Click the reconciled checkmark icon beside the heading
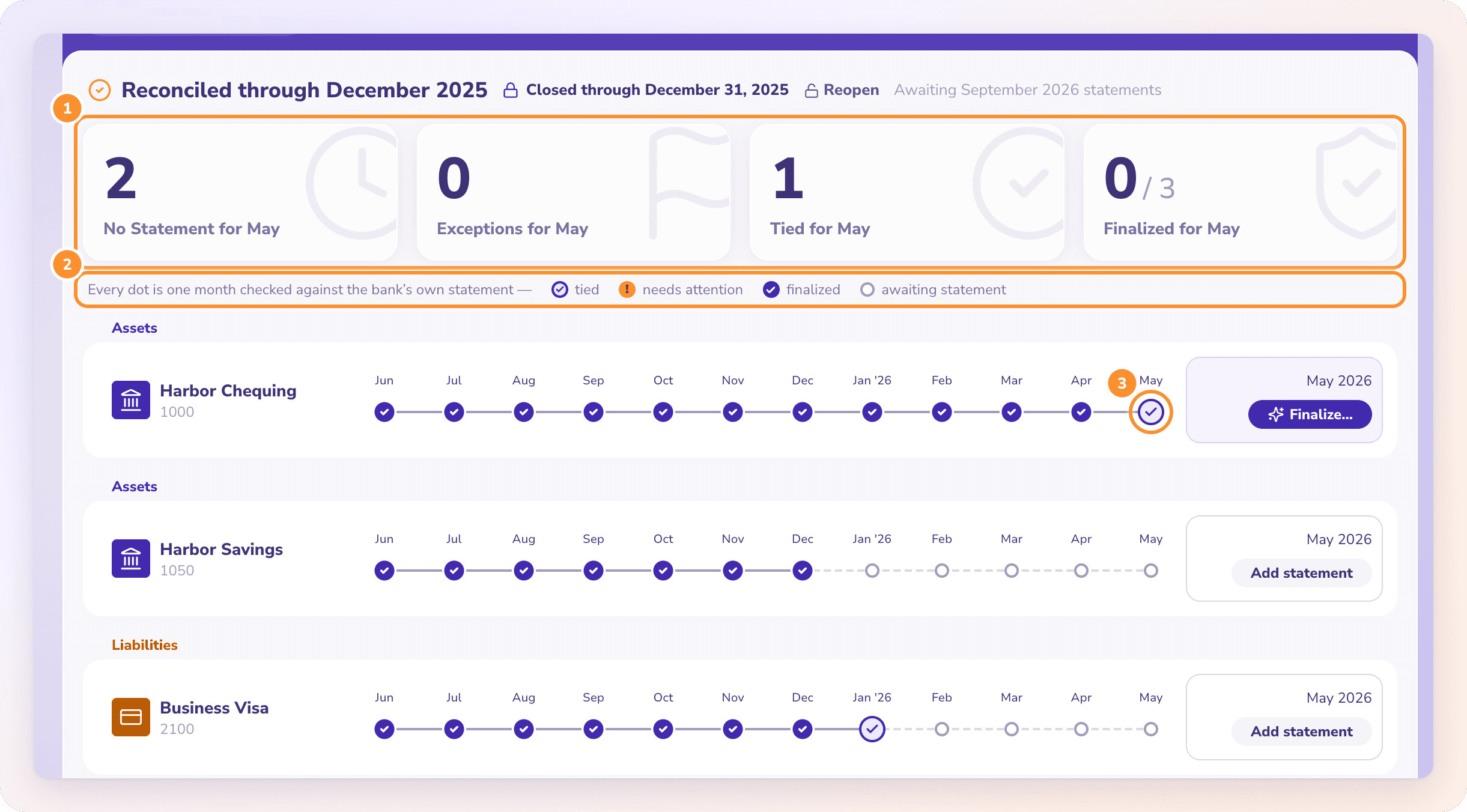Image resolution: width=1467 pixels, height=812 pixels. pos(100,90)
